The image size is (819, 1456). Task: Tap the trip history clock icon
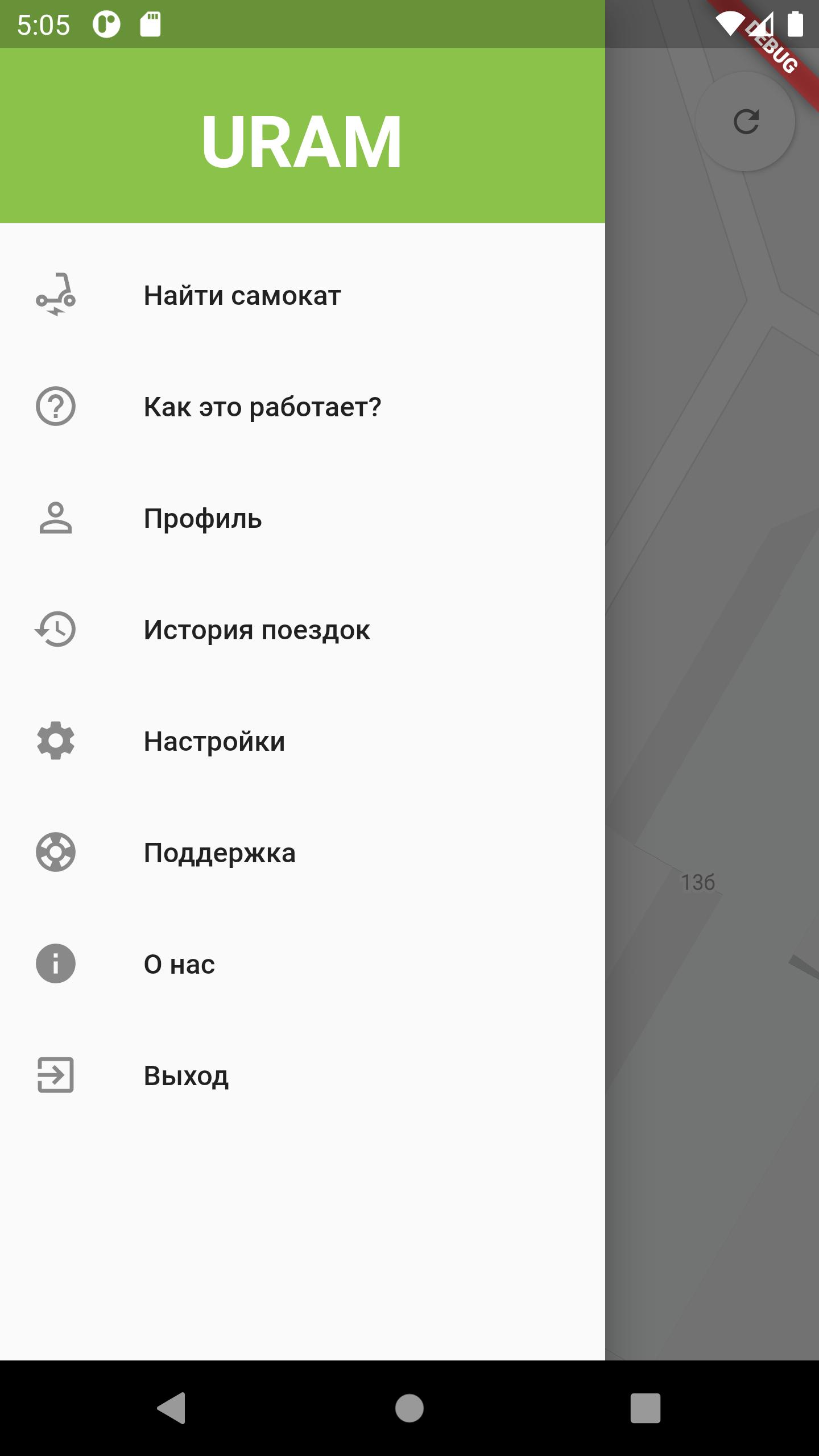click(55, 629)
